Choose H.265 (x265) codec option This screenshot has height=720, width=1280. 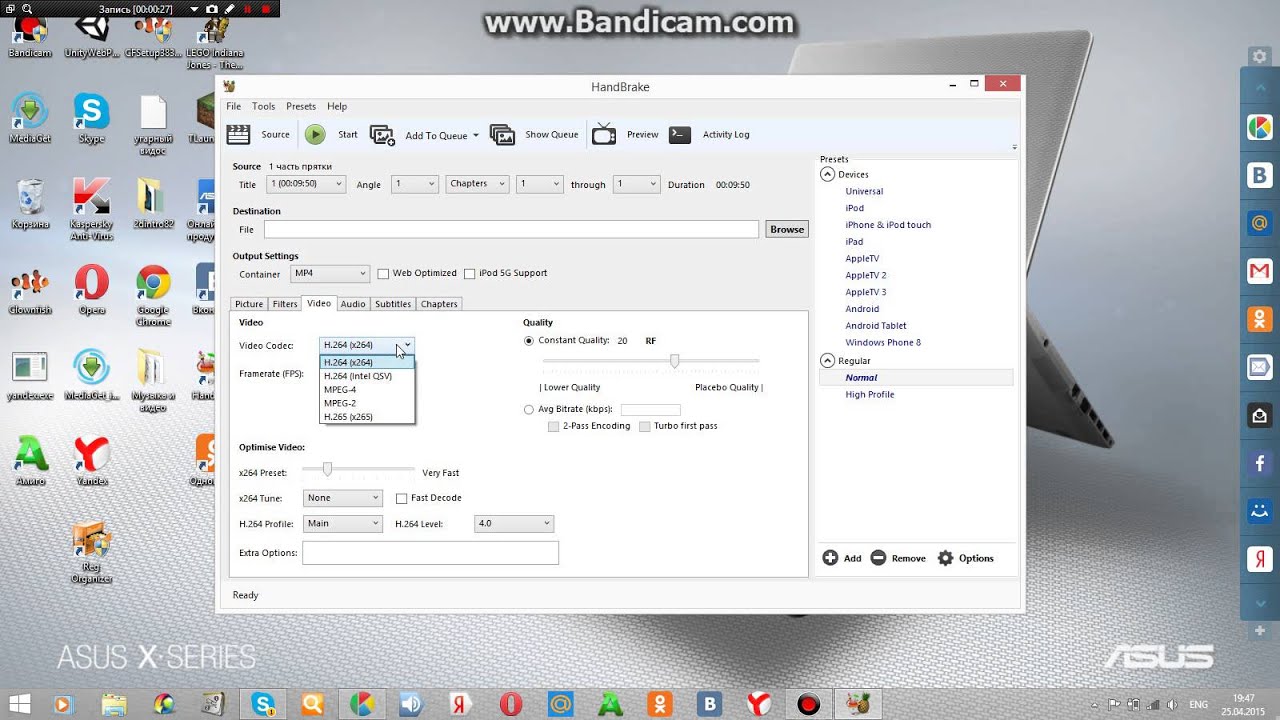pos(366,417)
